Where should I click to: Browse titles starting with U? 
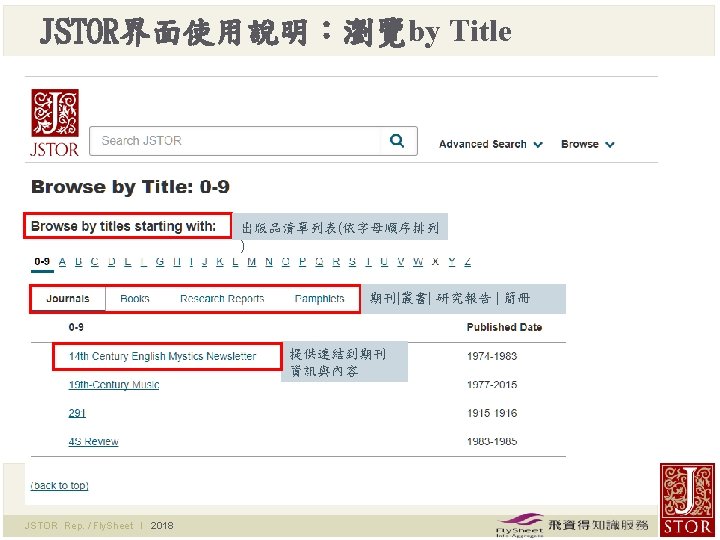click(x=384, y=262)
